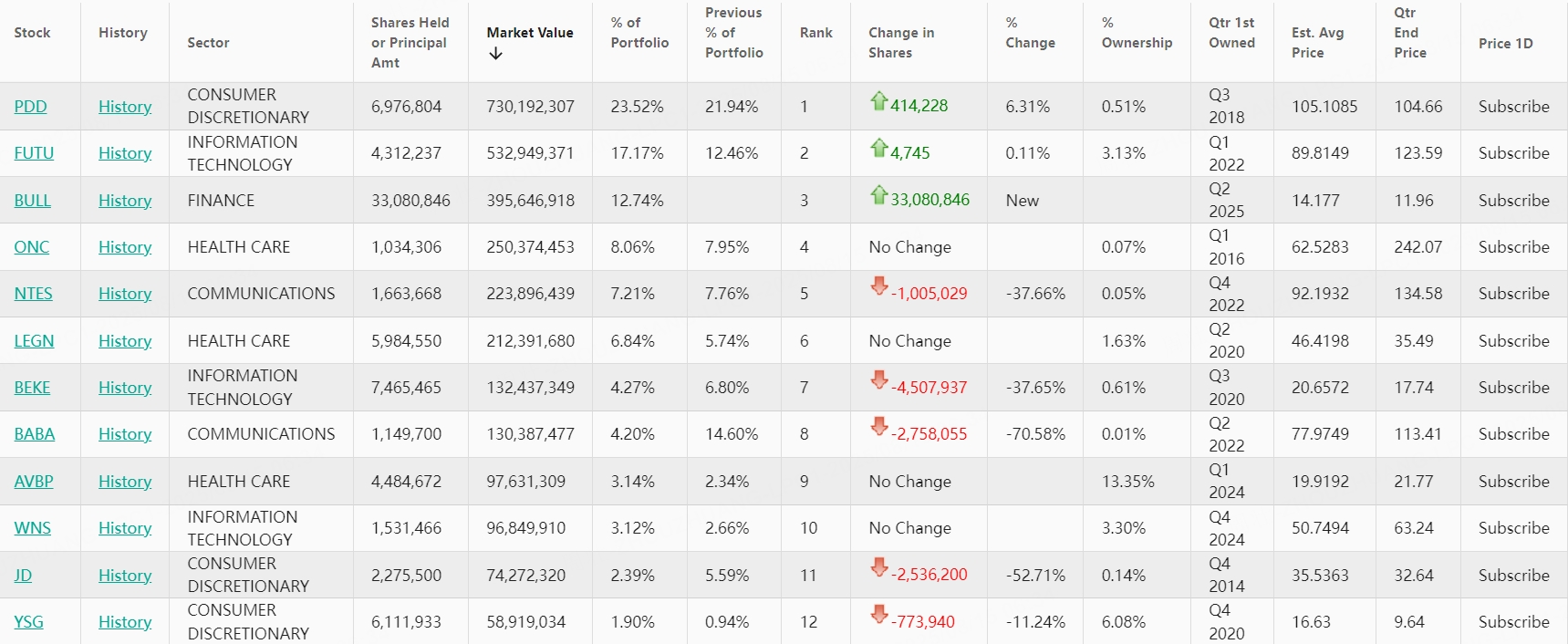Click the Market Value sort arrow
This screenshot has height=644, width=1568.
[x=495, y=54]
